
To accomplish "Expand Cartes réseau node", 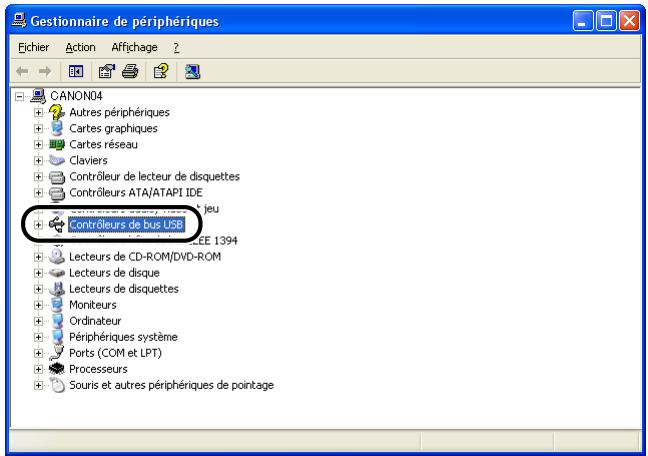I will (x=38, y=145).
